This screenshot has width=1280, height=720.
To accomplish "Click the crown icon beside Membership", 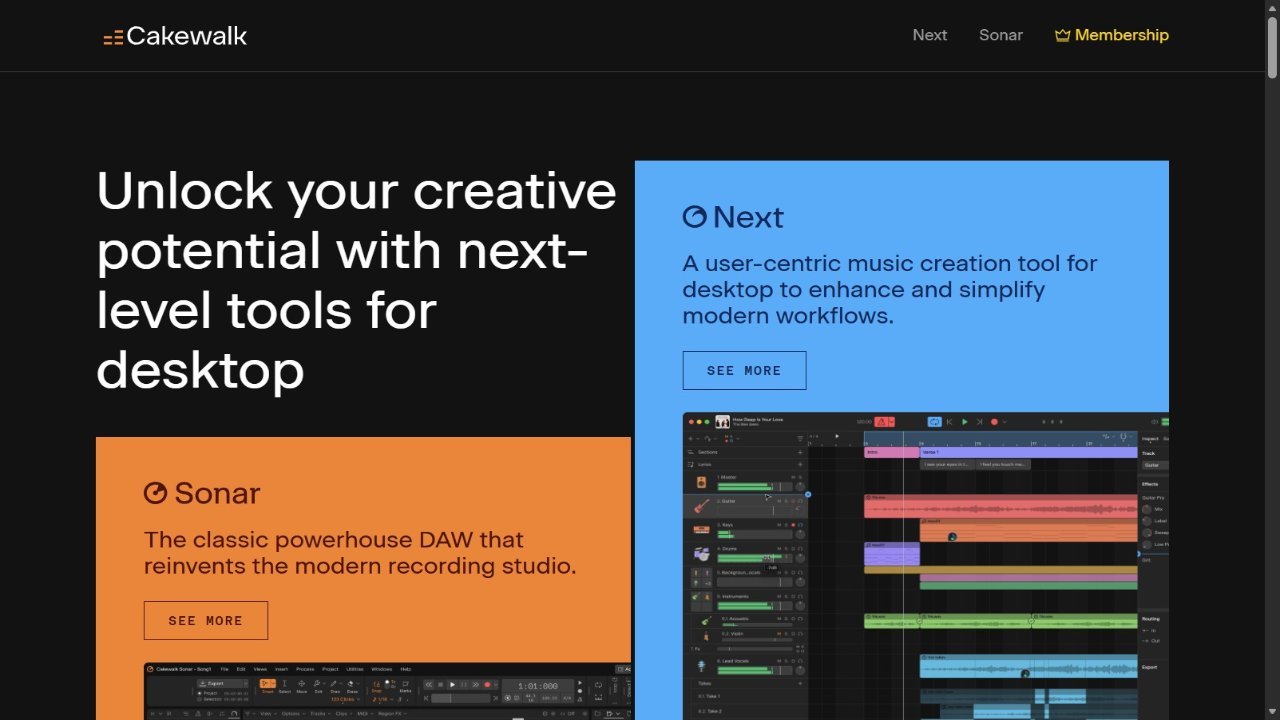I will pyautogui.click(x=1062, y=35).
